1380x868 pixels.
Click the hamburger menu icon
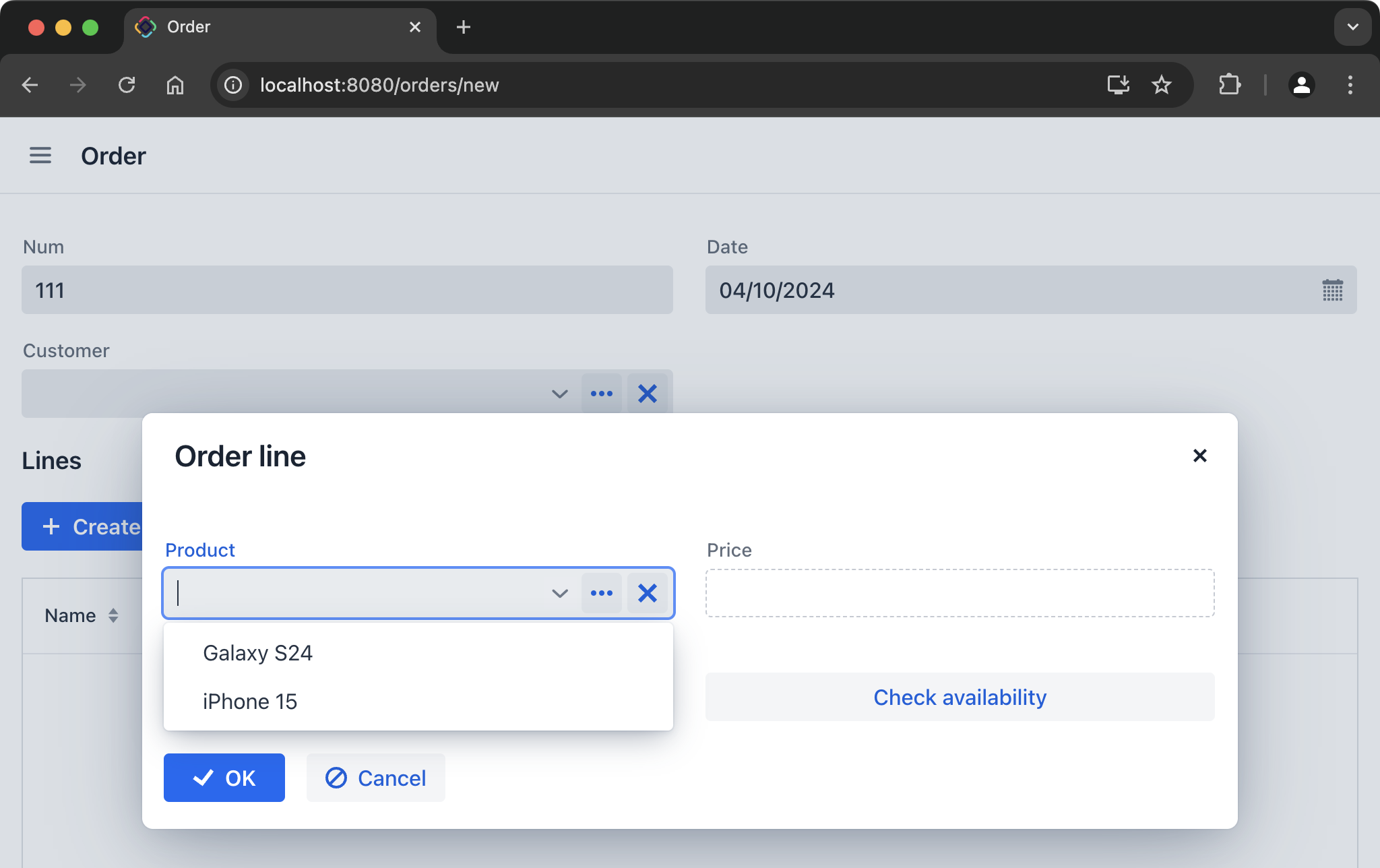click(x=40, y=155)
